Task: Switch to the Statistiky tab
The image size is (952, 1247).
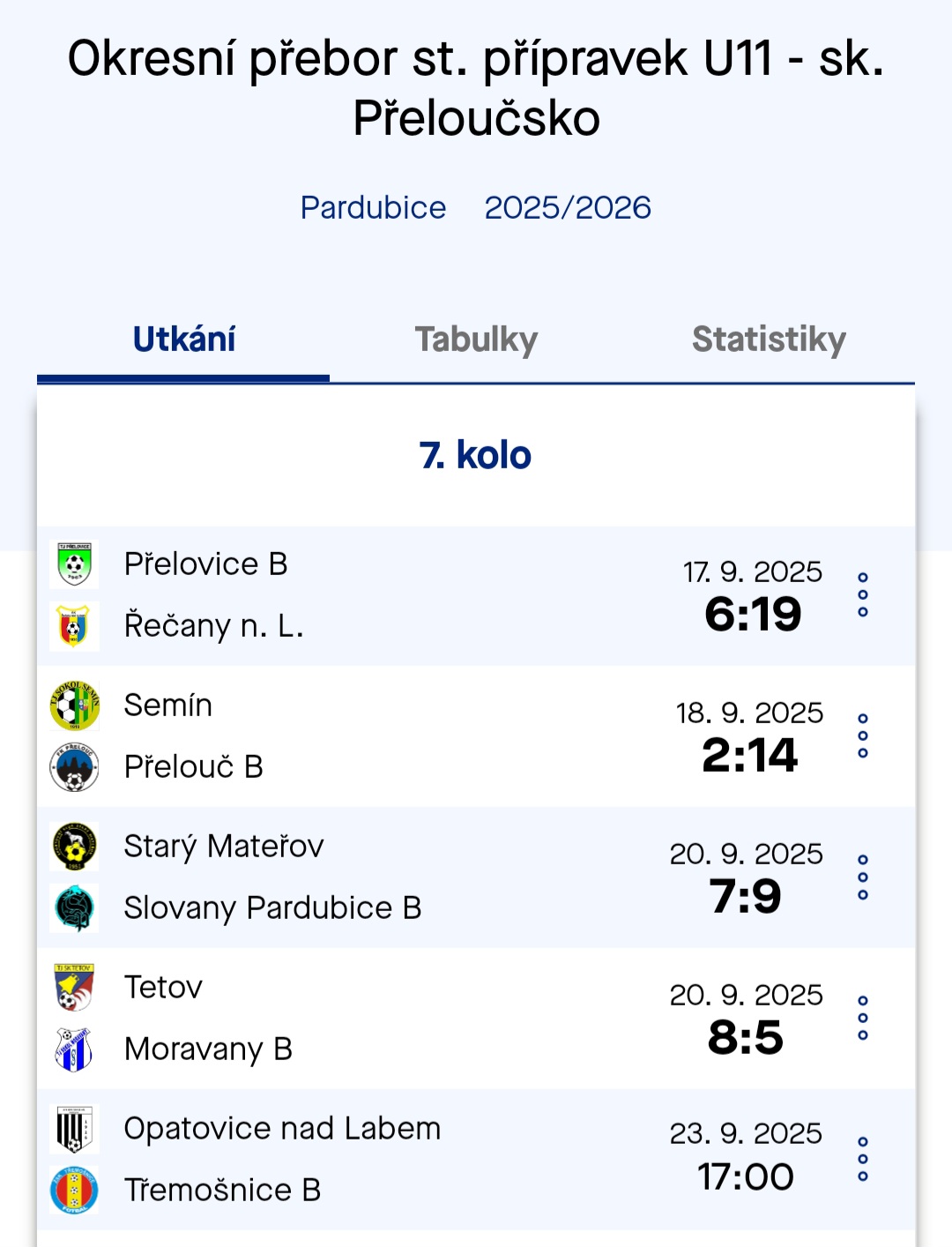Action: (769, 340)
